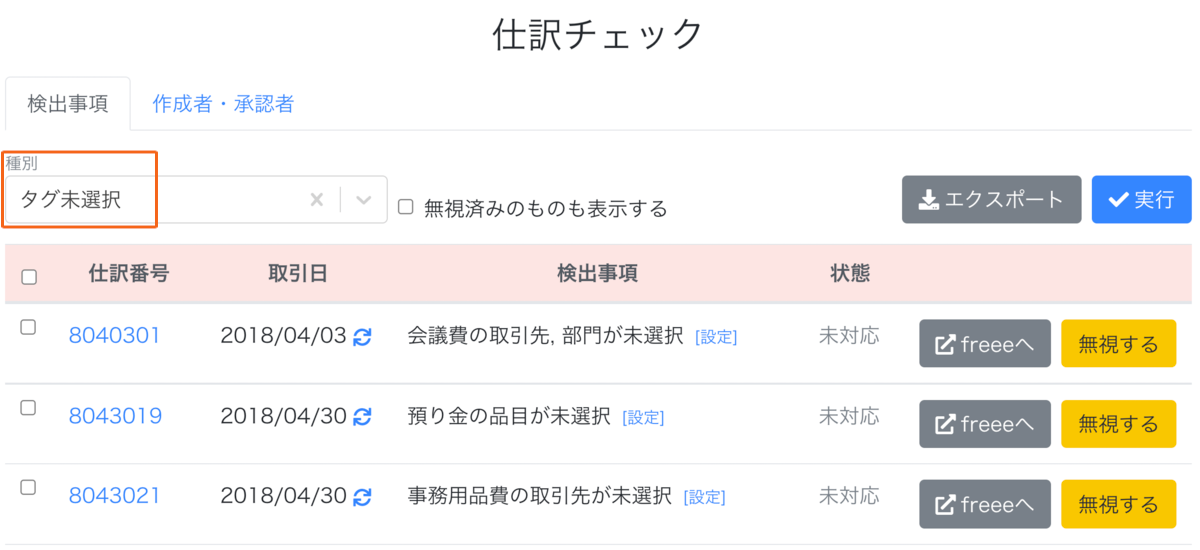Run the check with 実行 button
The height and width of the screenshot is (550, 1200).
point(1142,200)
